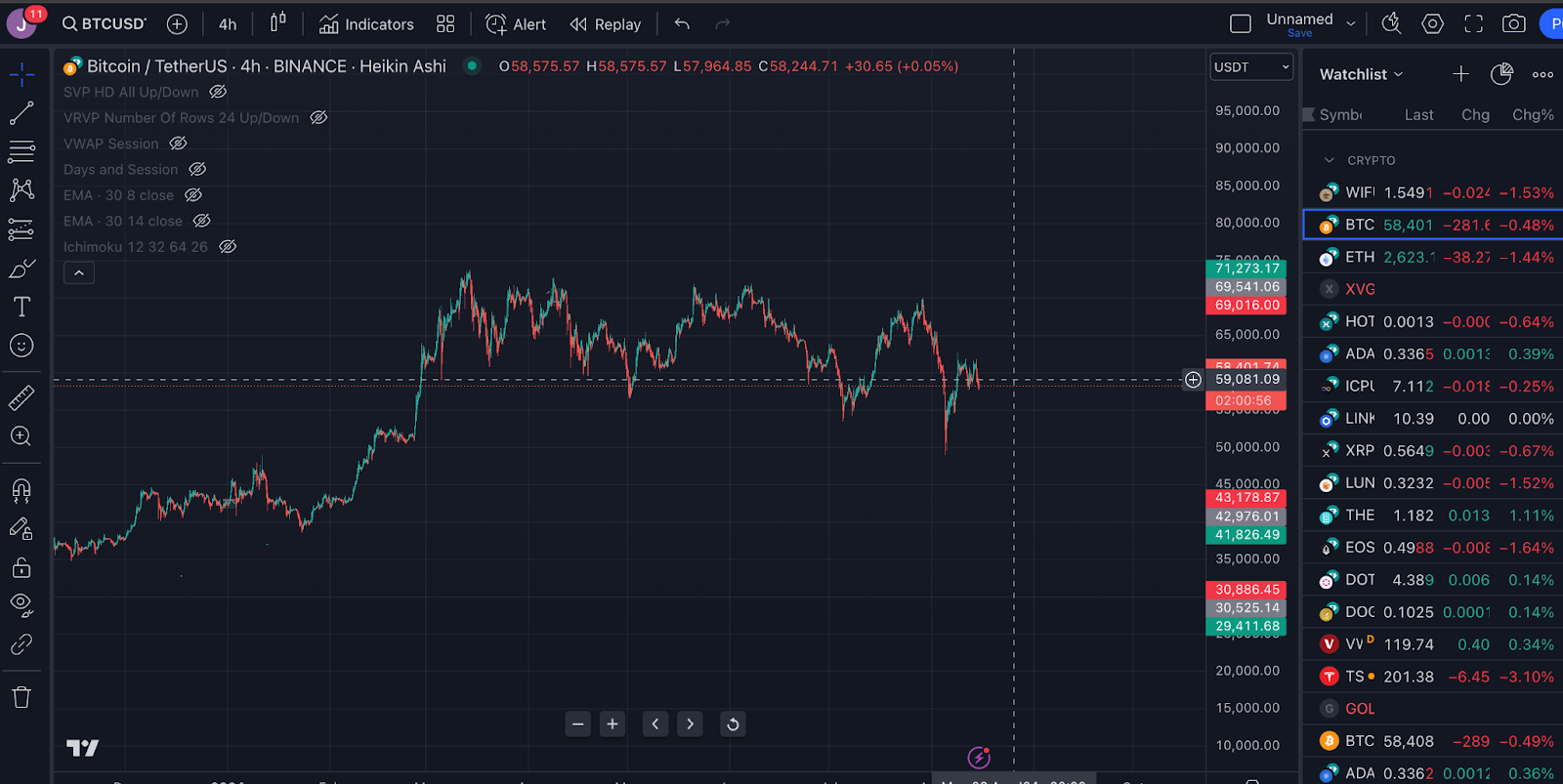Add a symbol to the watchlist
1563x784 pixels.
tap(1460, 74)
